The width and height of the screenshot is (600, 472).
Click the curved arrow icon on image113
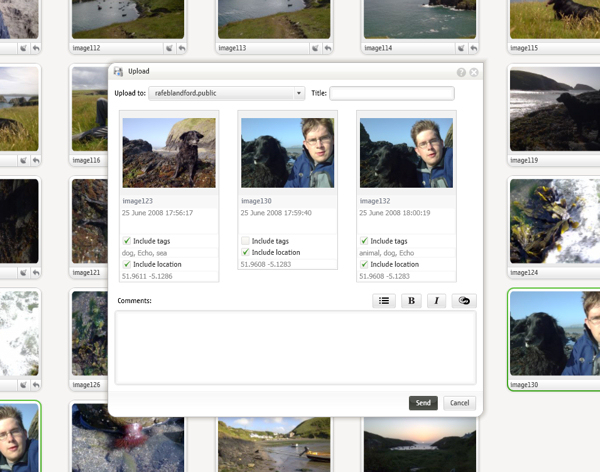328,48
